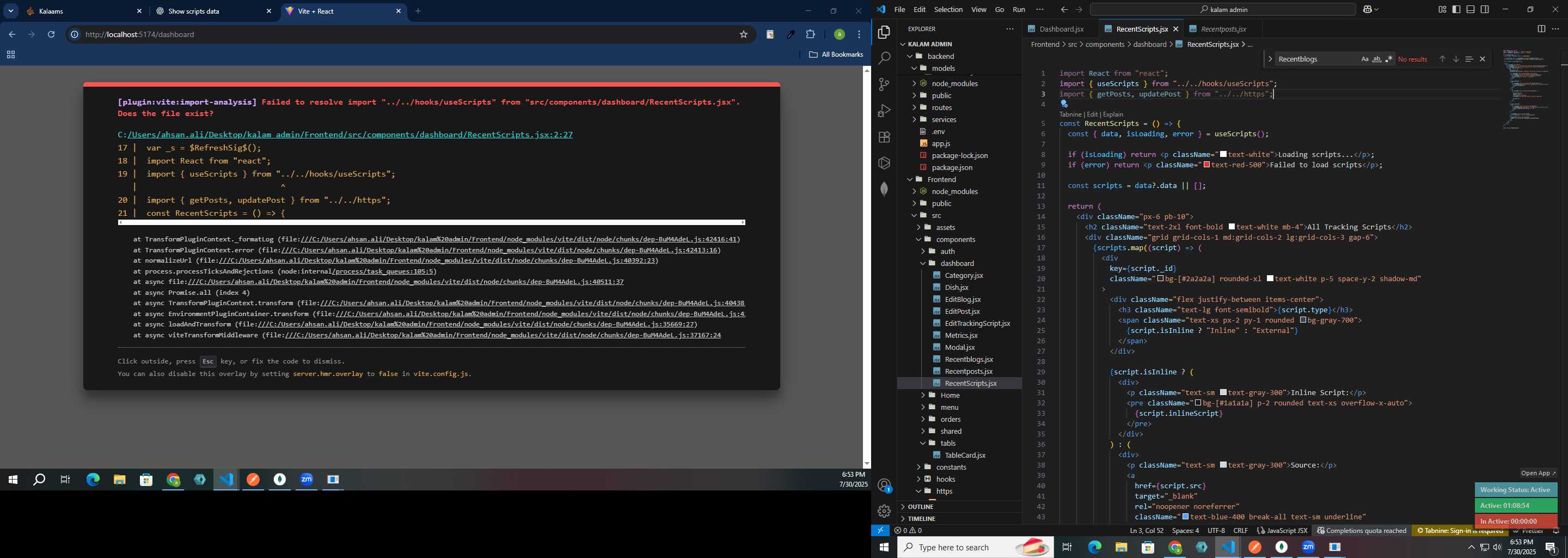Screen dimensions: 1568x558
Task: Toggle the primary side bar layout icon
Action: click(1456, 10)
